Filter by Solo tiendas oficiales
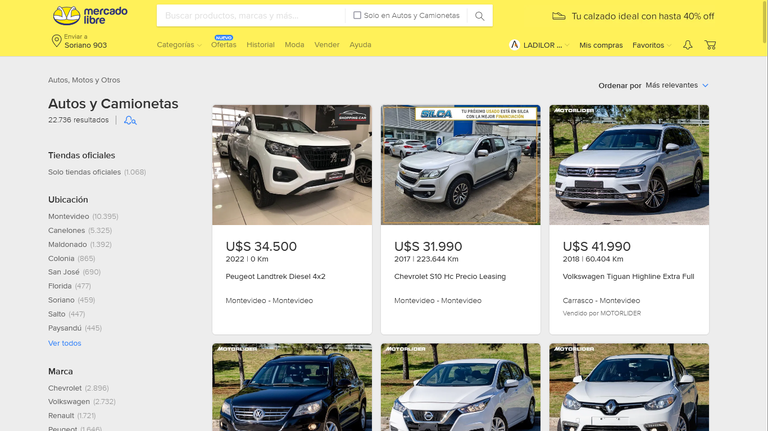768x431 pixels. pos(97,172)
